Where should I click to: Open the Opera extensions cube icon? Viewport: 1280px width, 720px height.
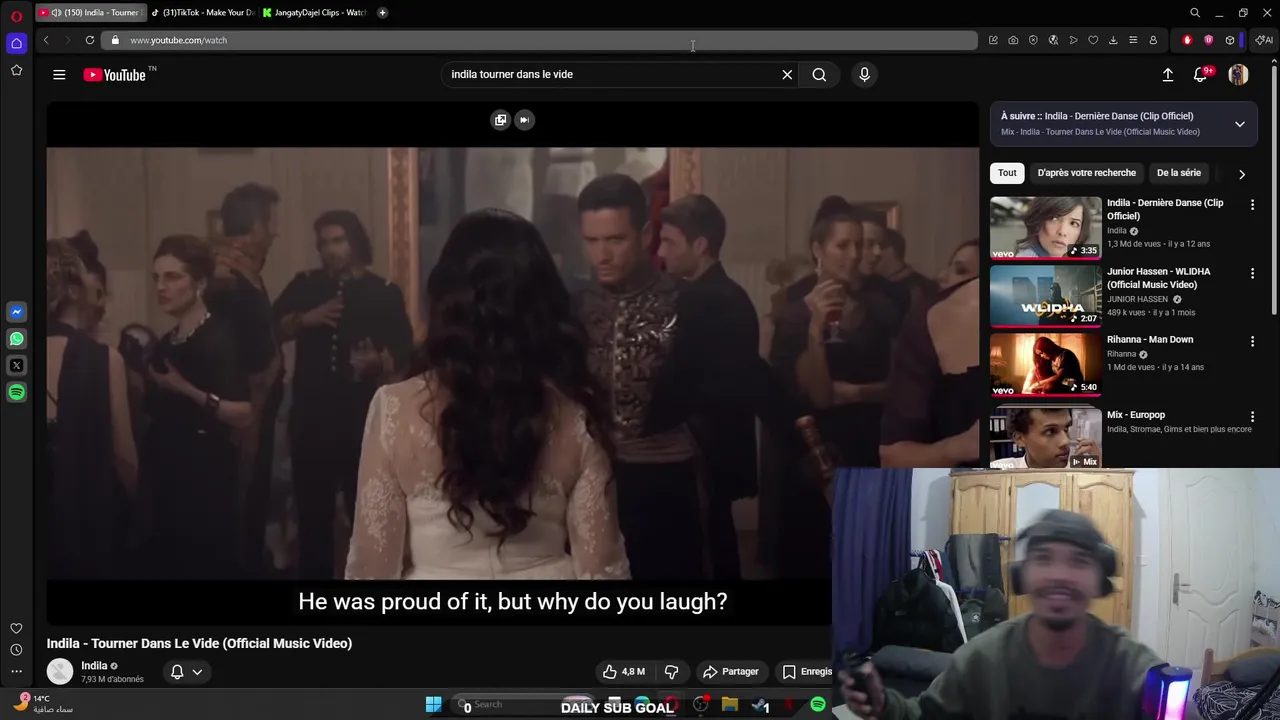pyautogui.click(x=1230, y=40)
